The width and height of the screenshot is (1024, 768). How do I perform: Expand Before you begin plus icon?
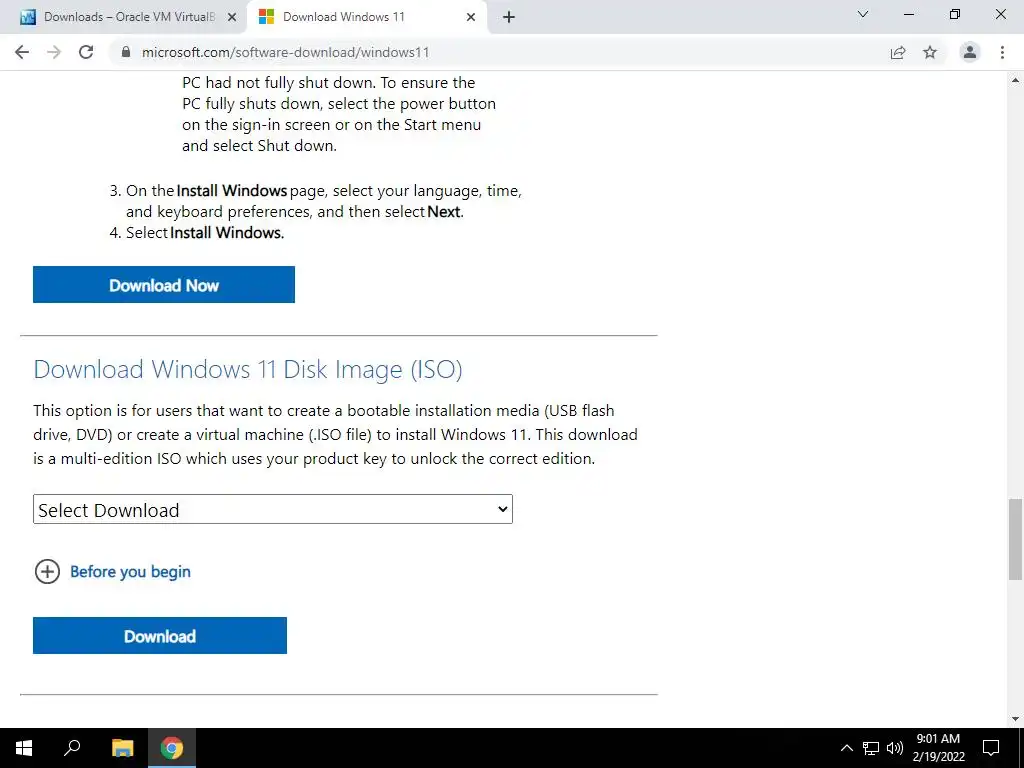[x=47, y=571]
